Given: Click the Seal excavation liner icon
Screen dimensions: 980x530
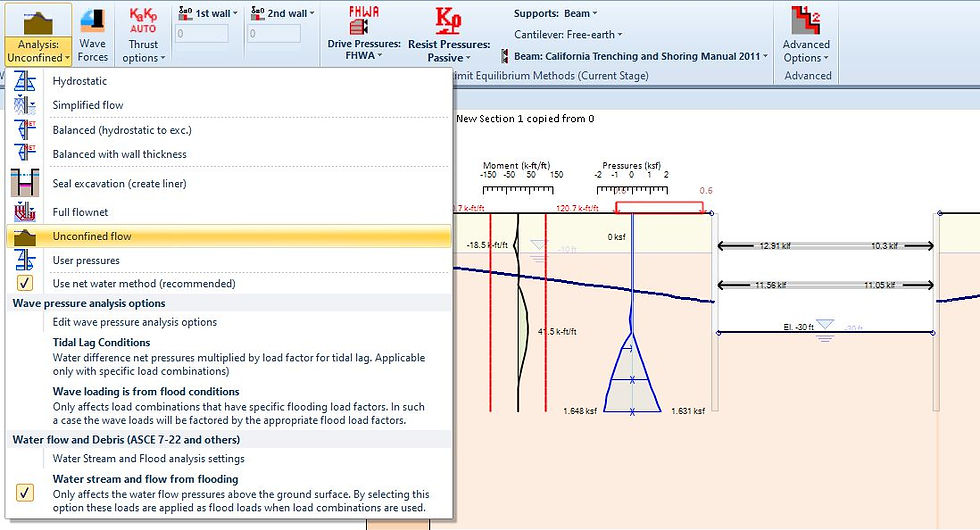Looking at the screenshot, I should [25, 183].
